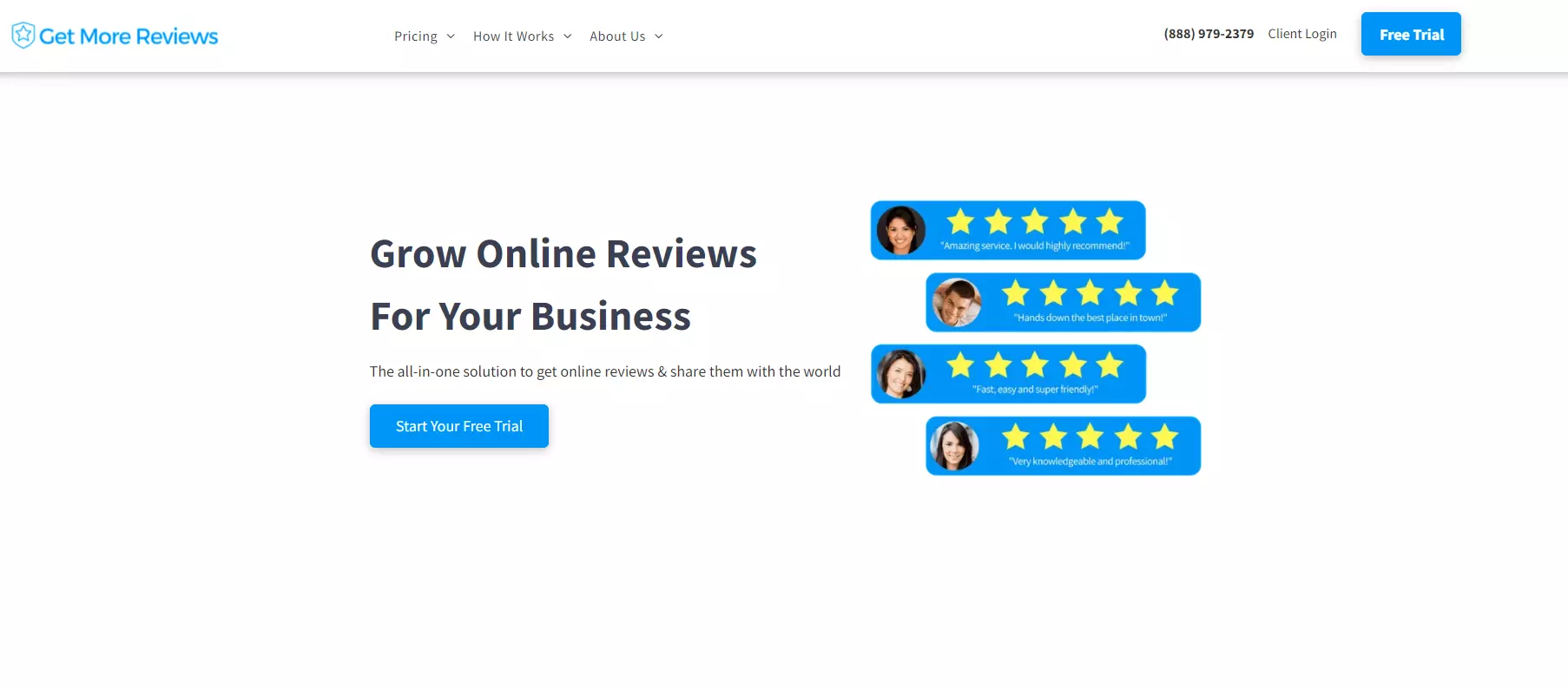Click first star in "Amazing service" review
1568x689 pixels.
pyautogui.click(x=960, y=222)
